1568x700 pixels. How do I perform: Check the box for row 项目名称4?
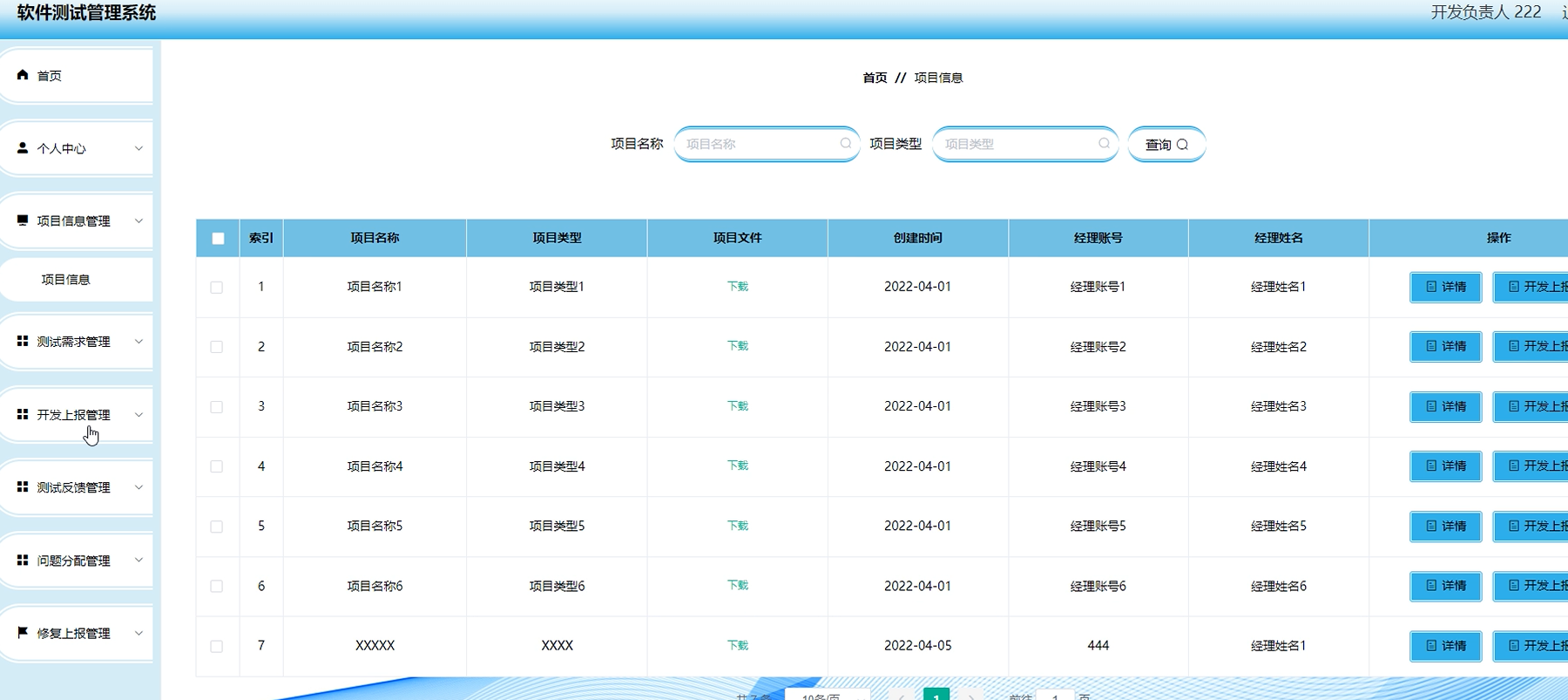[x=217, y=466]
